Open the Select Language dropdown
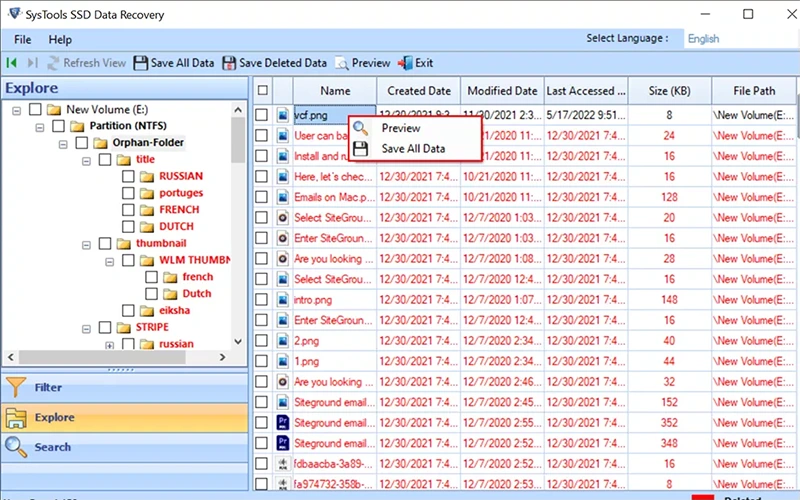Screen dimensions: 800x500 pos(740,39)
